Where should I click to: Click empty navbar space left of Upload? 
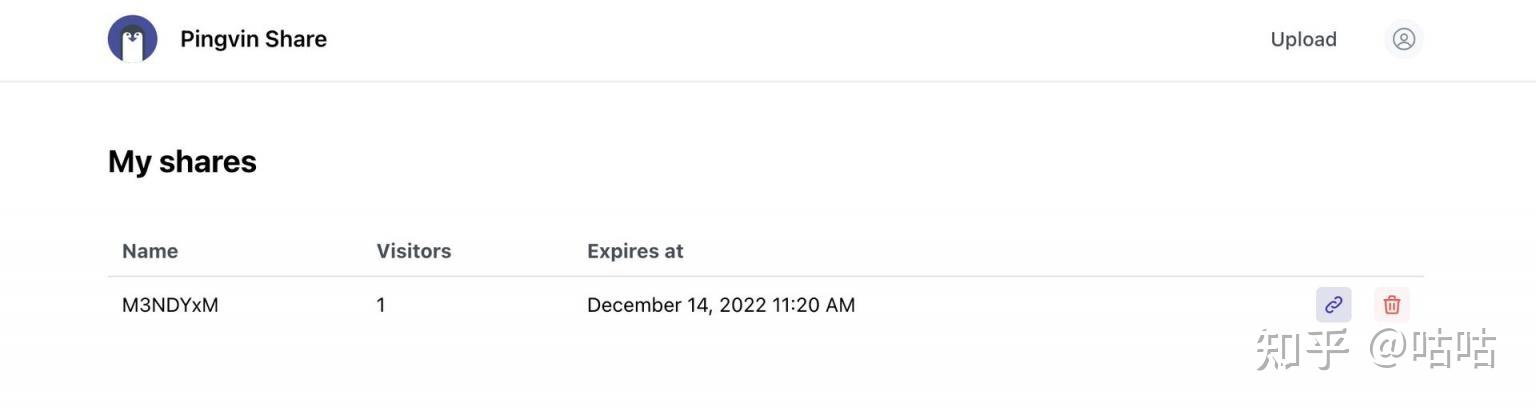(x=800, y=39)
